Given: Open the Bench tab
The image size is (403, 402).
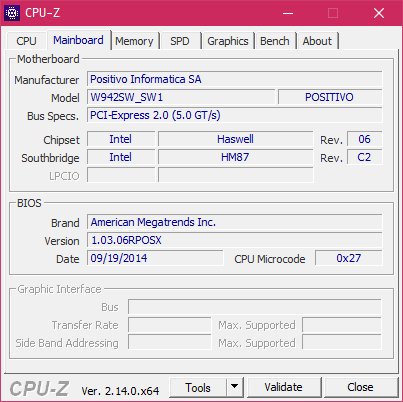Looking at the screenshot, I should pos(275,41).
